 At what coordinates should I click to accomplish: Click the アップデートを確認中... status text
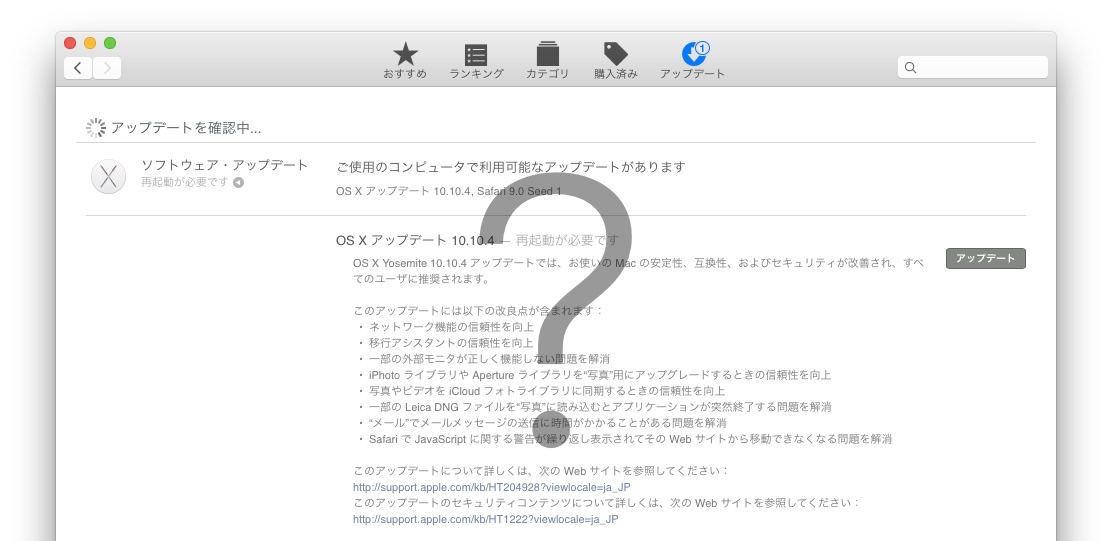click(x=186, y=128)
